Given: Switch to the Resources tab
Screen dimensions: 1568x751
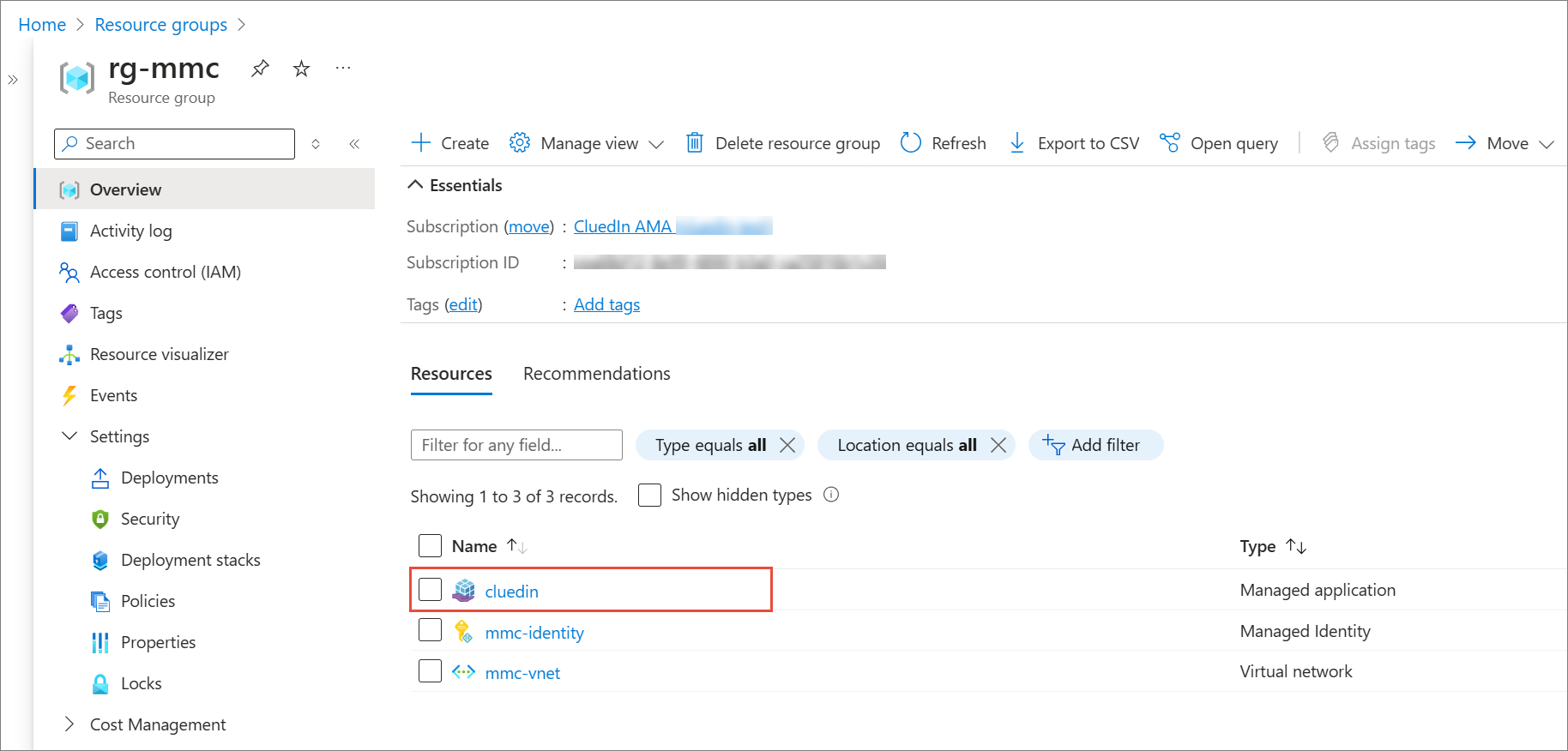Looking at the screenshot, I should 451,374.
